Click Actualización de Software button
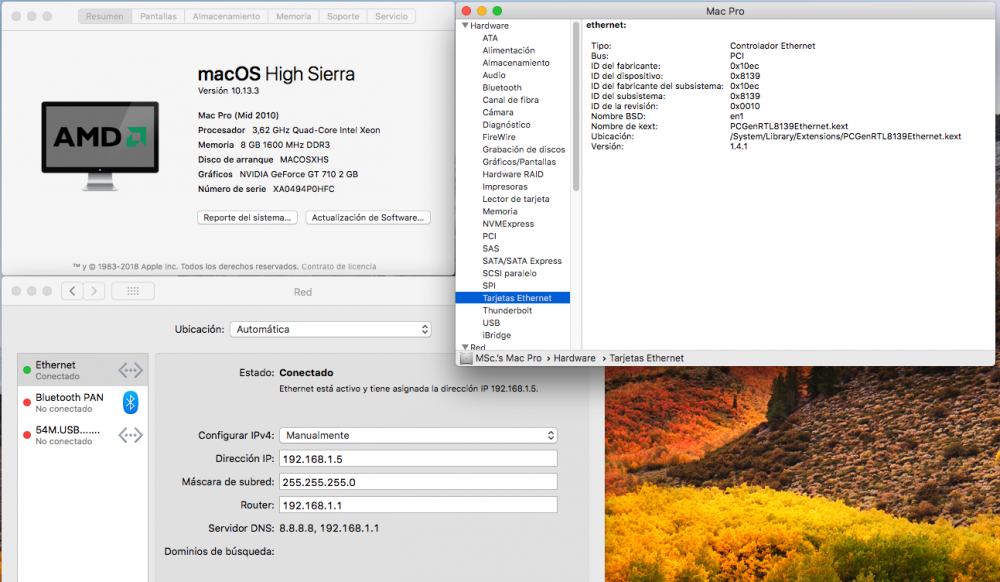 (x=368, y=217)
